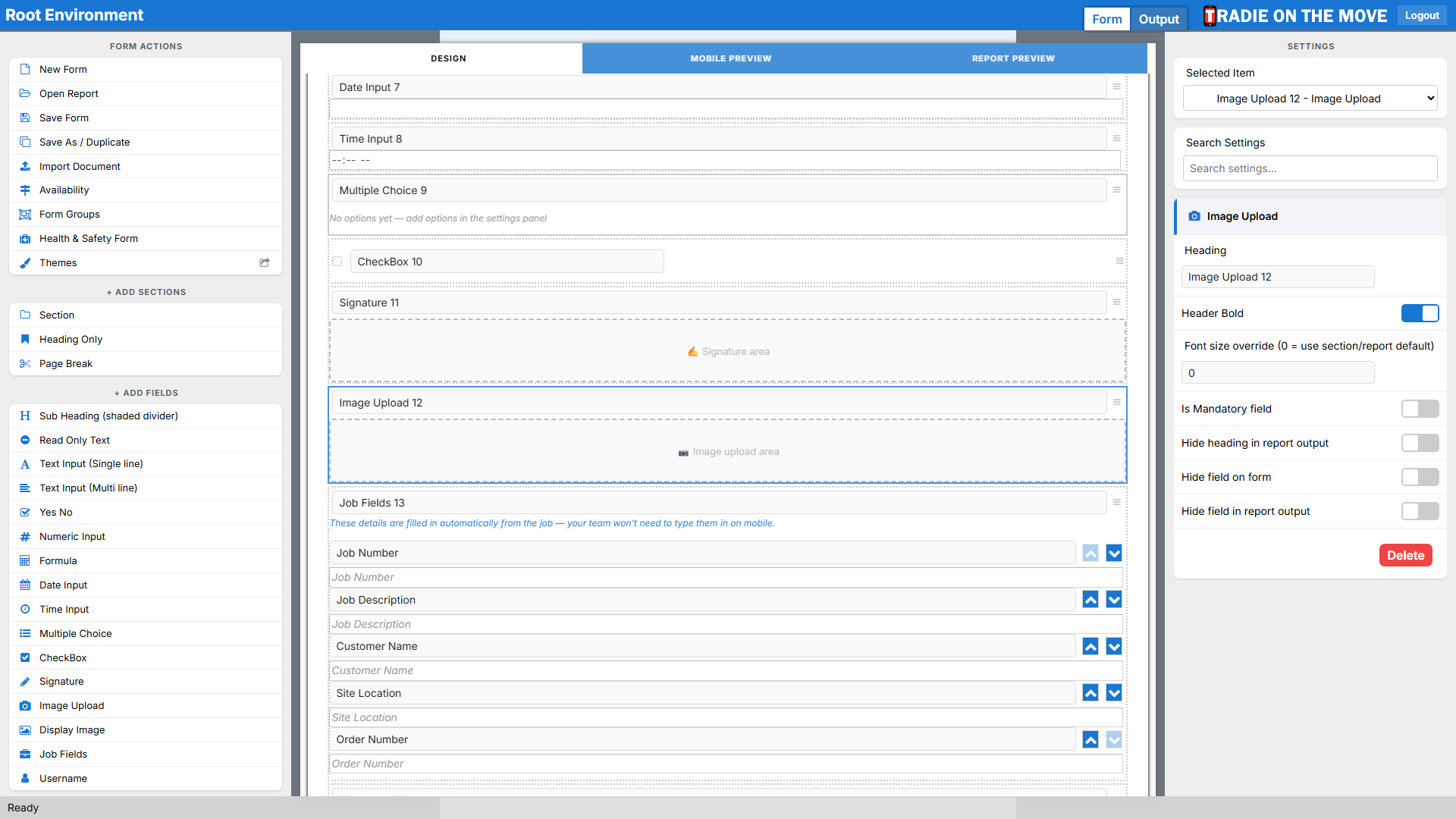This screenshot has height=819, width=1456.
Task: Toggle Hide field in report output
Action: pos(1420,511)
